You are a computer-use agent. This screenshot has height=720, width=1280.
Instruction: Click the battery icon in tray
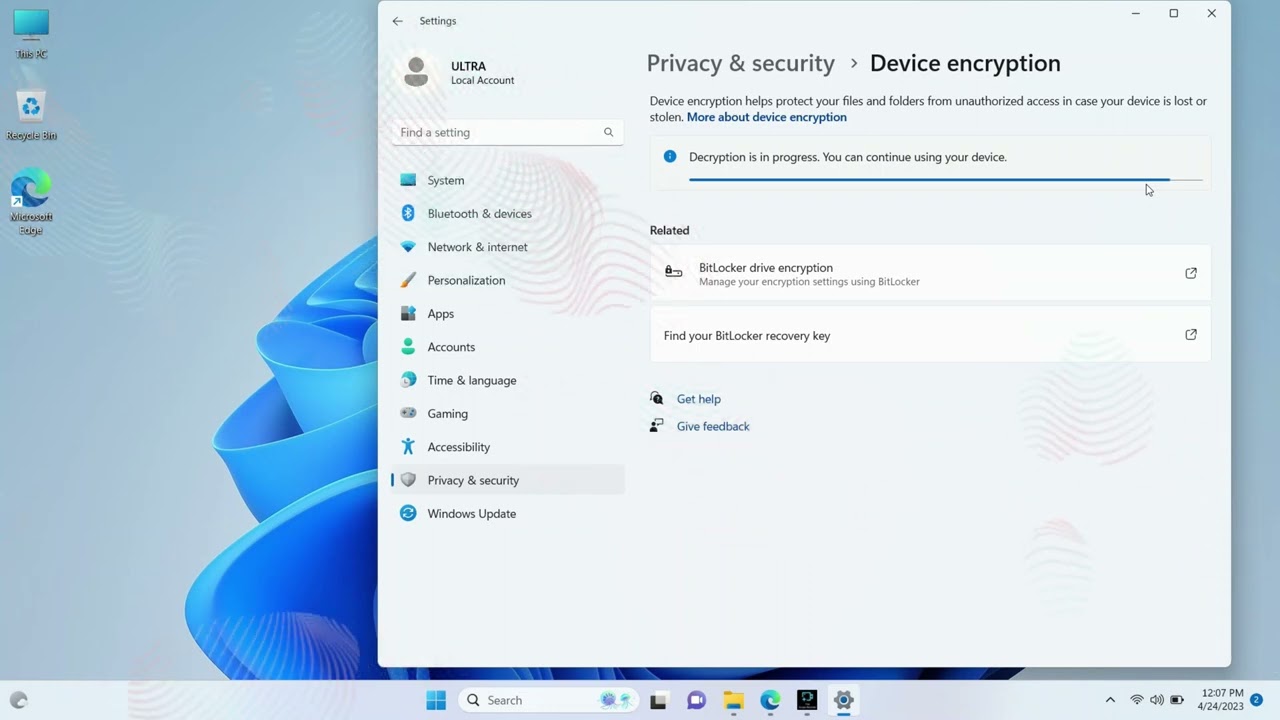click(x=1177, y=700)
